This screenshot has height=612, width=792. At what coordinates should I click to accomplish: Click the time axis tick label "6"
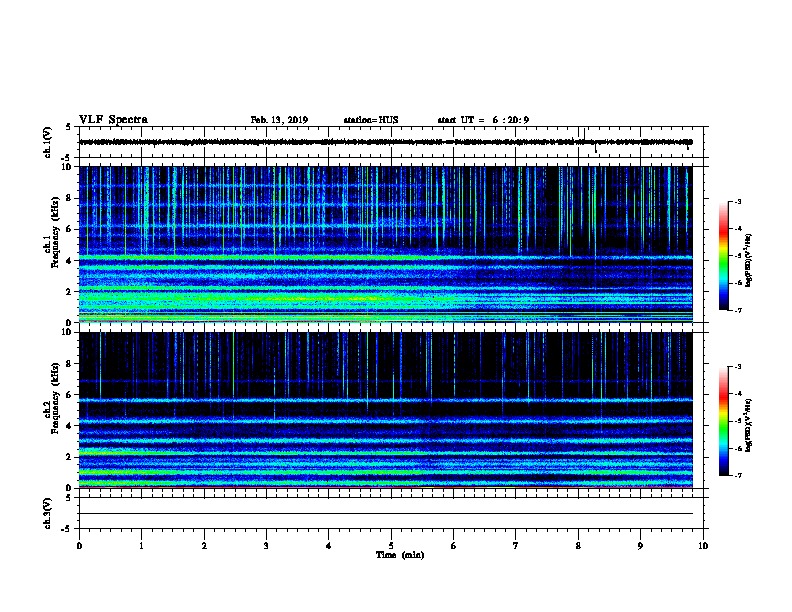tap(453, 546)
